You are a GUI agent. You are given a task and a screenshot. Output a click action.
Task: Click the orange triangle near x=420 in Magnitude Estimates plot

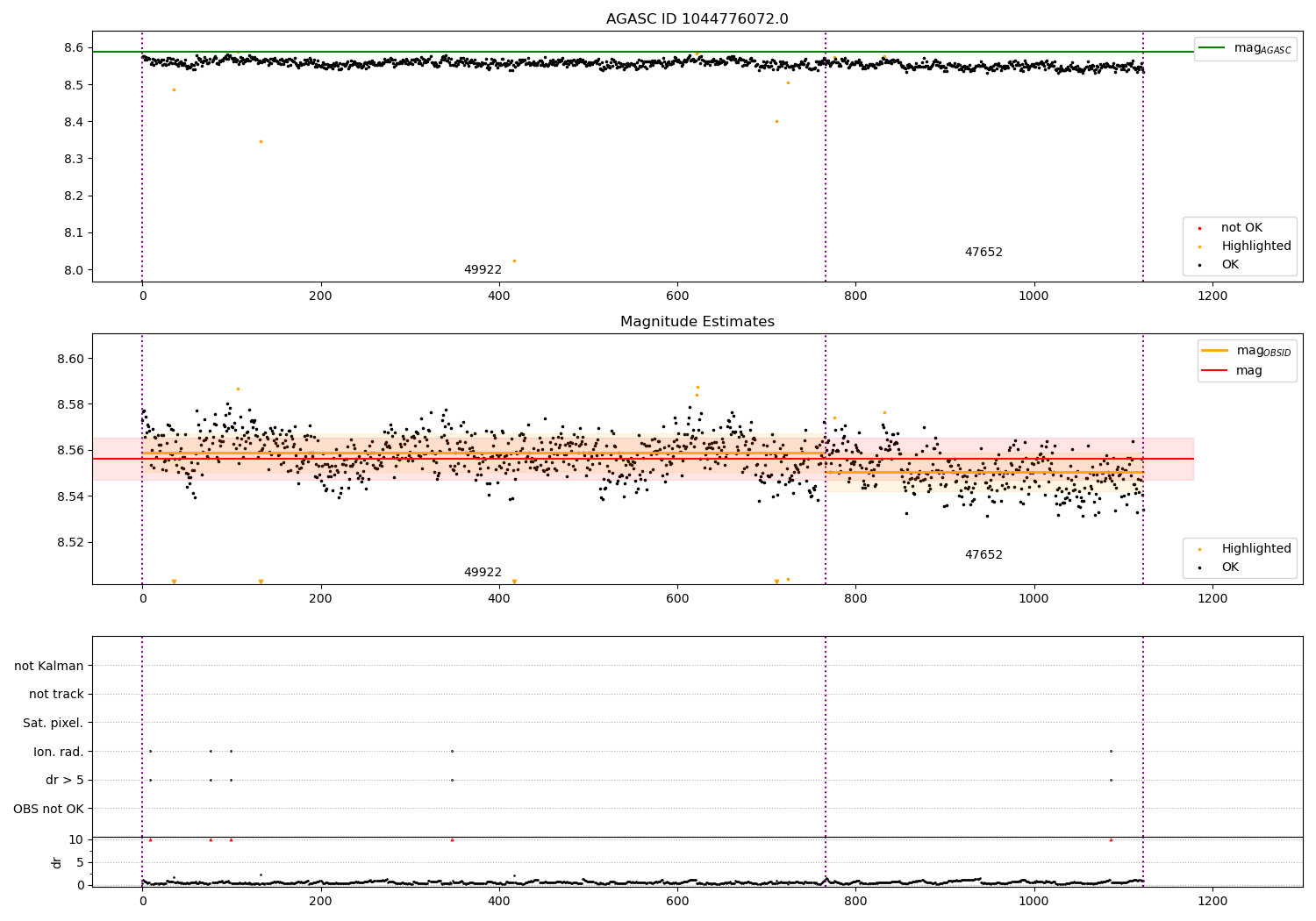pos(514,582)
